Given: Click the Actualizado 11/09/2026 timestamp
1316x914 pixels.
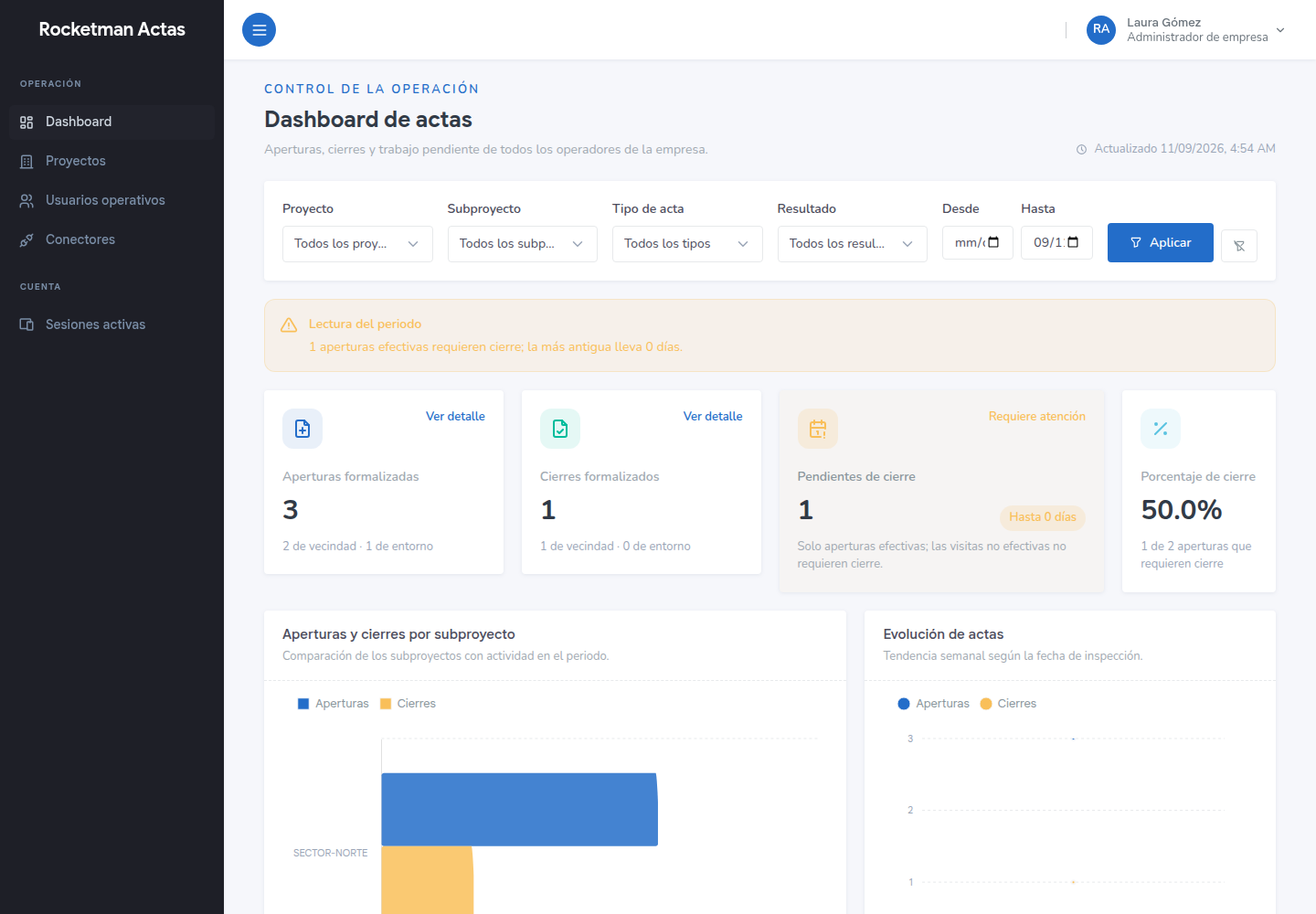Looking at the screenshot, I should pyautogui.click(x=1185, y=148).
